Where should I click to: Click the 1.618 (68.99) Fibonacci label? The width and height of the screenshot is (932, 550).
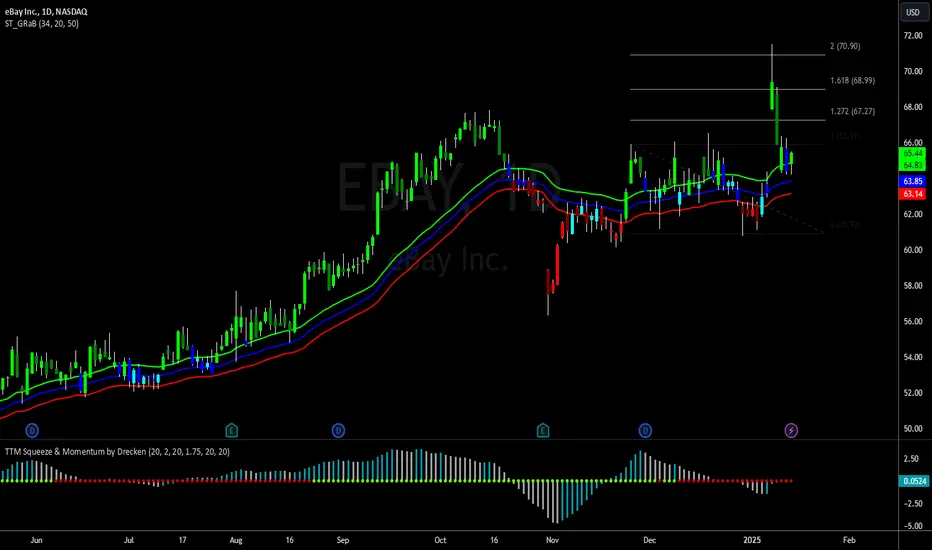coord(852,80)
